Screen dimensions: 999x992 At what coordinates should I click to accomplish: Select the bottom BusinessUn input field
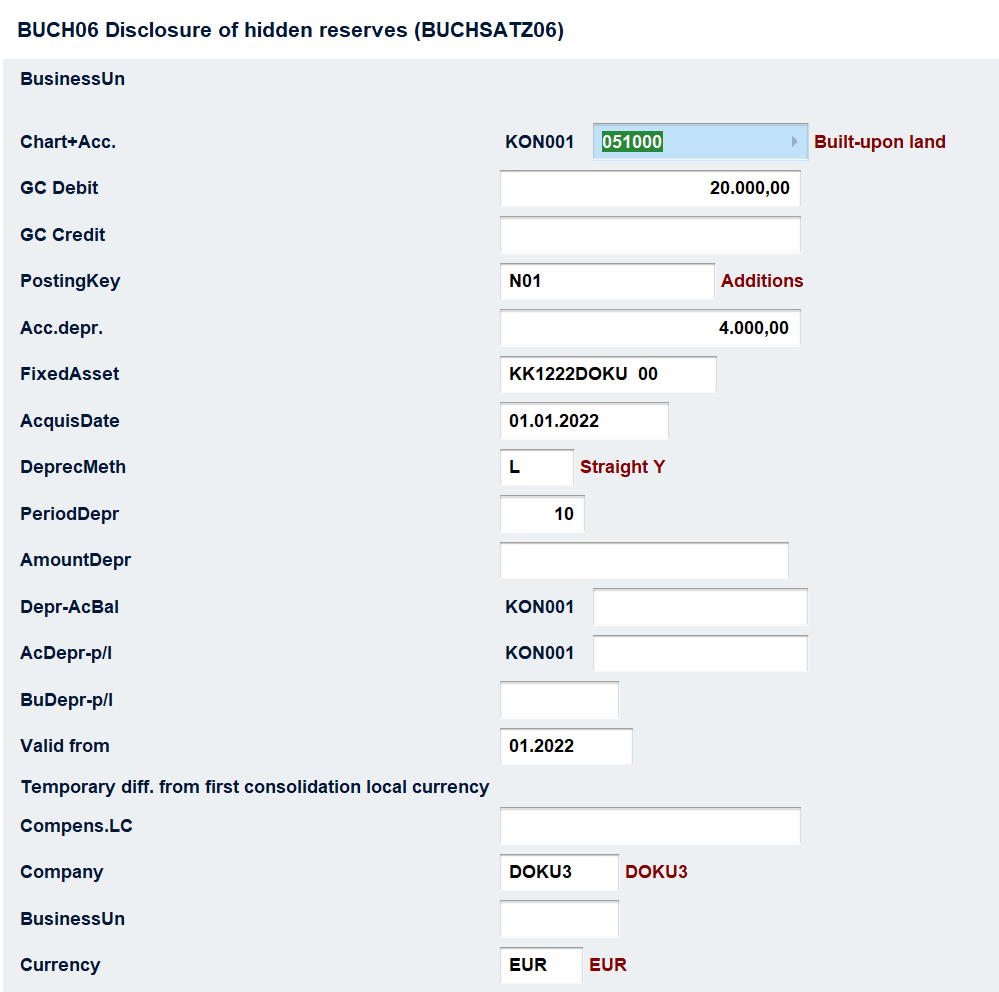[559, 919]
